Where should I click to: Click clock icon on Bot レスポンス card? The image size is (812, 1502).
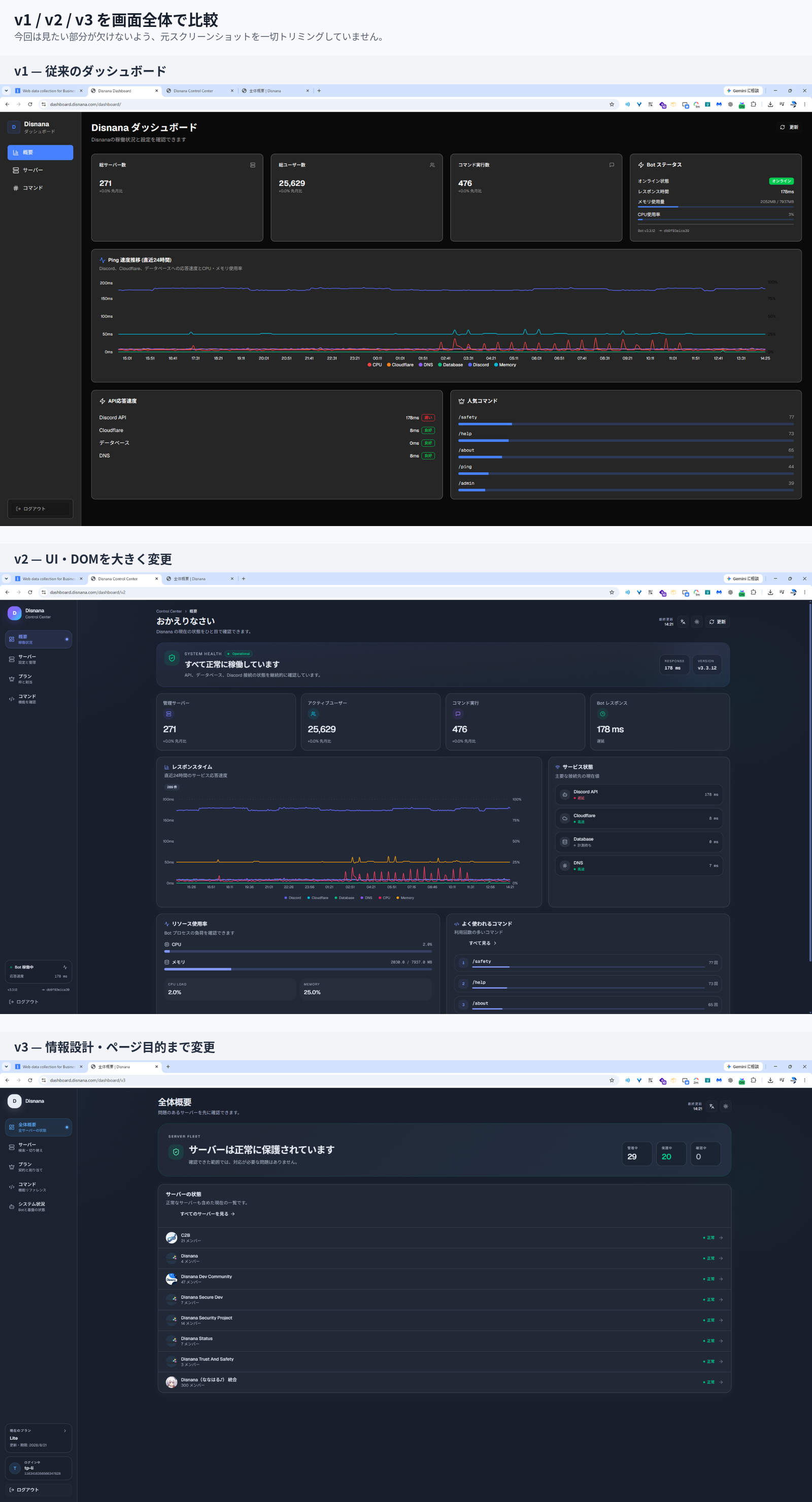(603, 714)
